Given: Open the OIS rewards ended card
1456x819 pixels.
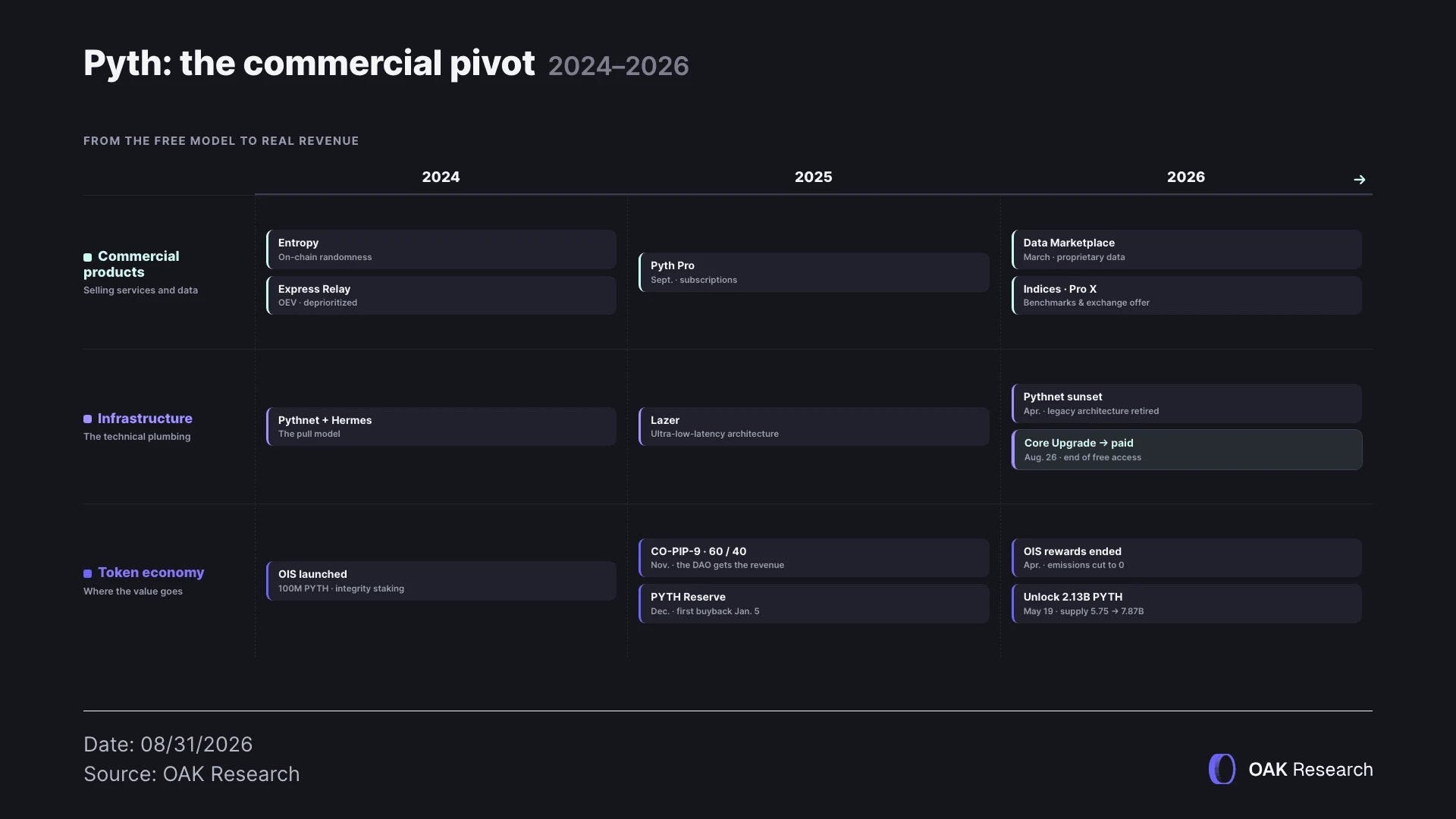Looking at the screenshot, I should point(1187,557).
